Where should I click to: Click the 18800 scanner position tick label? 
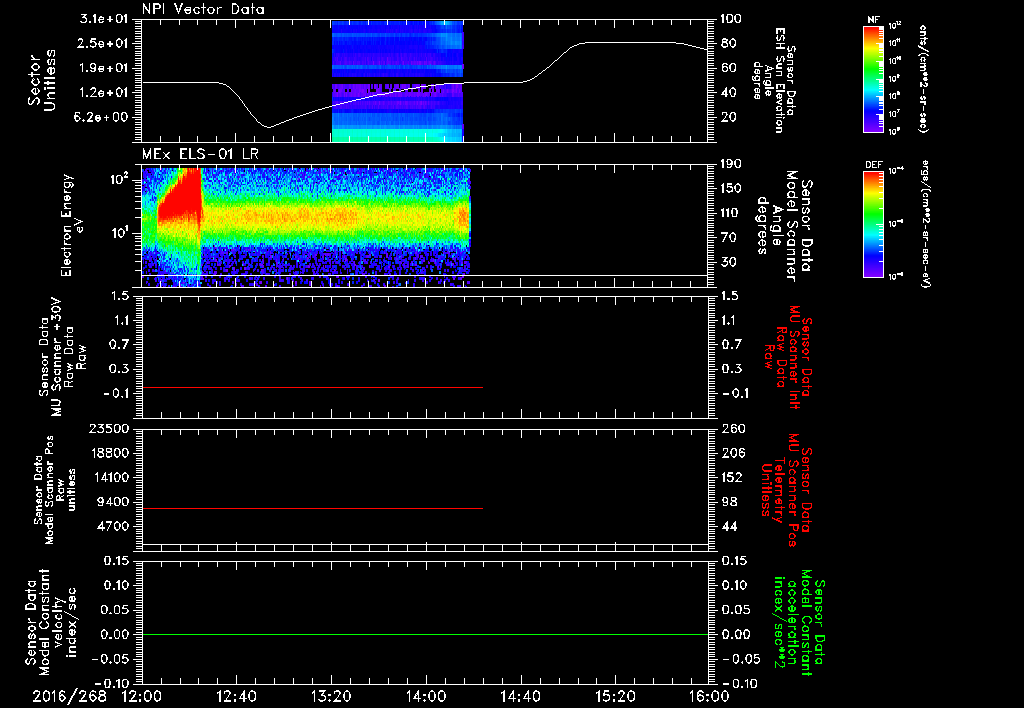point(111,453)
